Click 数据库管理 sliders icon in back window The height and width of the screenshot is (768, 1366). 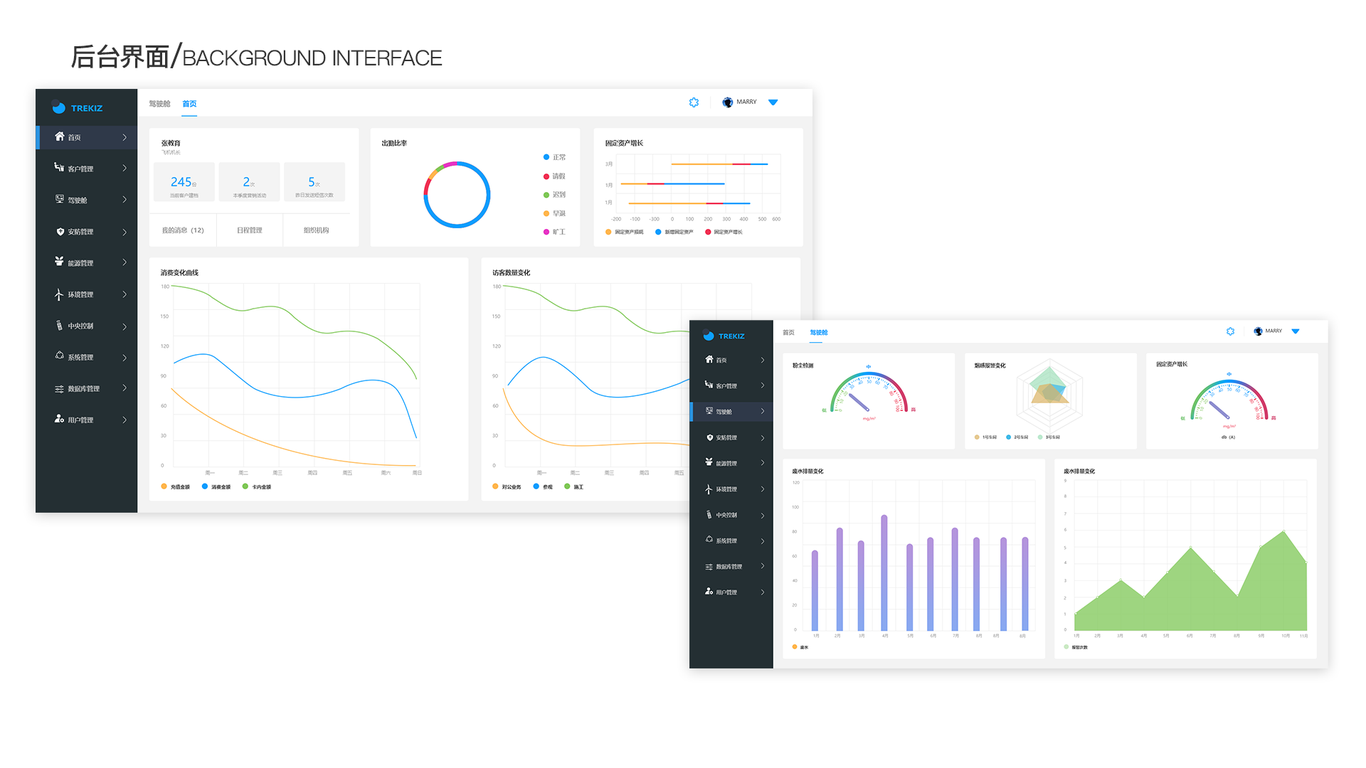(60, 388)
